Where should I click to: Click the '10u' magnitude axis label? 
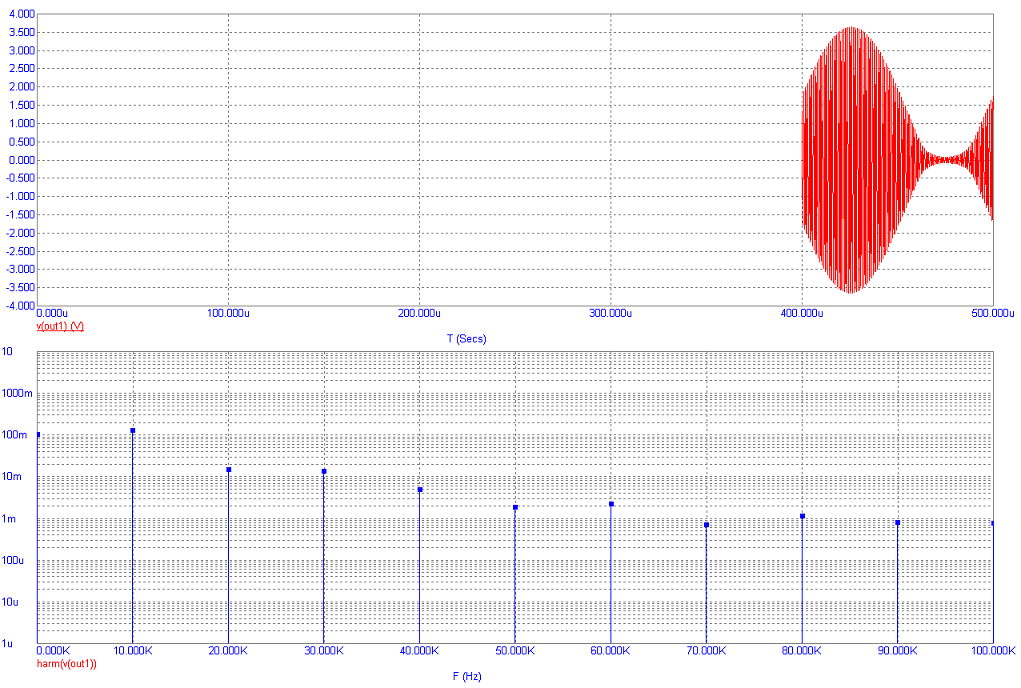coord(10,602)
